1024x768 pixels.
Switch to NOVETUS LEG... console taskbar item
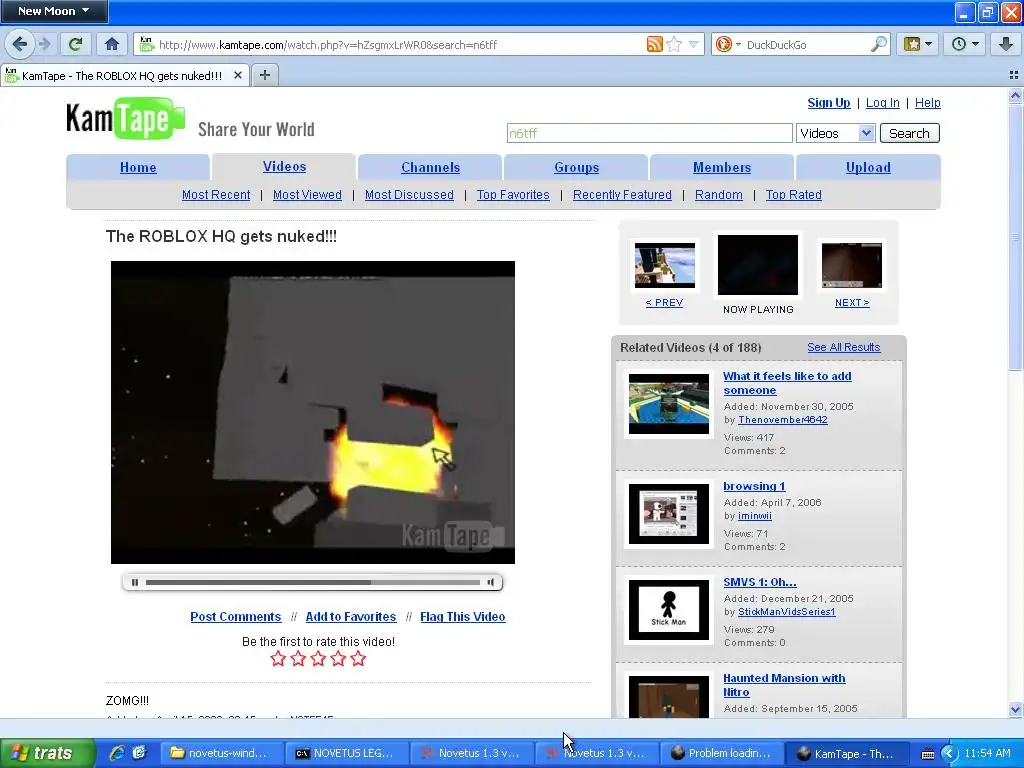click(x=346, y=753)
